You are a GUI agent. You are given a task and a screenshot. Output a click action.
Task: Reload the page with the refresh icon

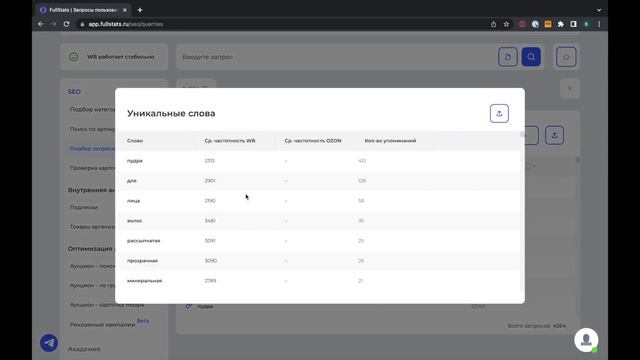click(x=67, y=24)
